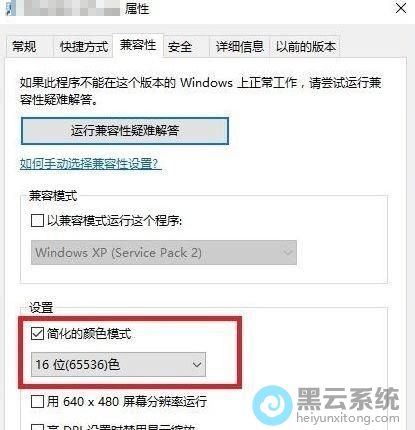The width and height of the screenshot is (415, 430).
Task: Click the 属性 window title text
Action: [x=137, y=8]
